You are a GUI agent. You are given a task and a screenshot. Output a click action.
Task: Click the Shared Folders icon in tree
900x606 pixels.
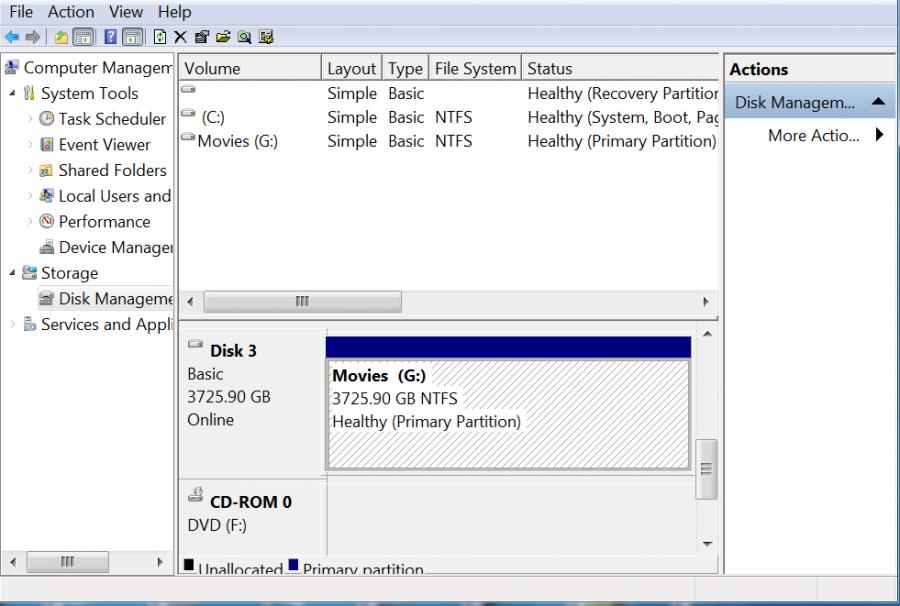[x=46, y=170]
